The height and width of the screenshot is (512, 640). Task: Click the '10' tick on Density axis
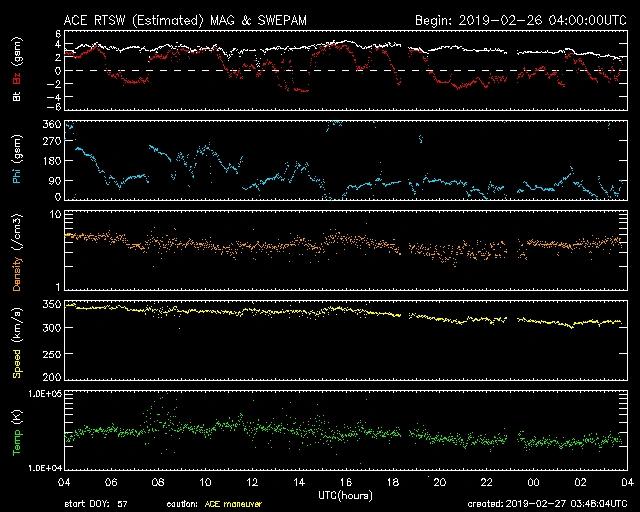tap(56, 214)
